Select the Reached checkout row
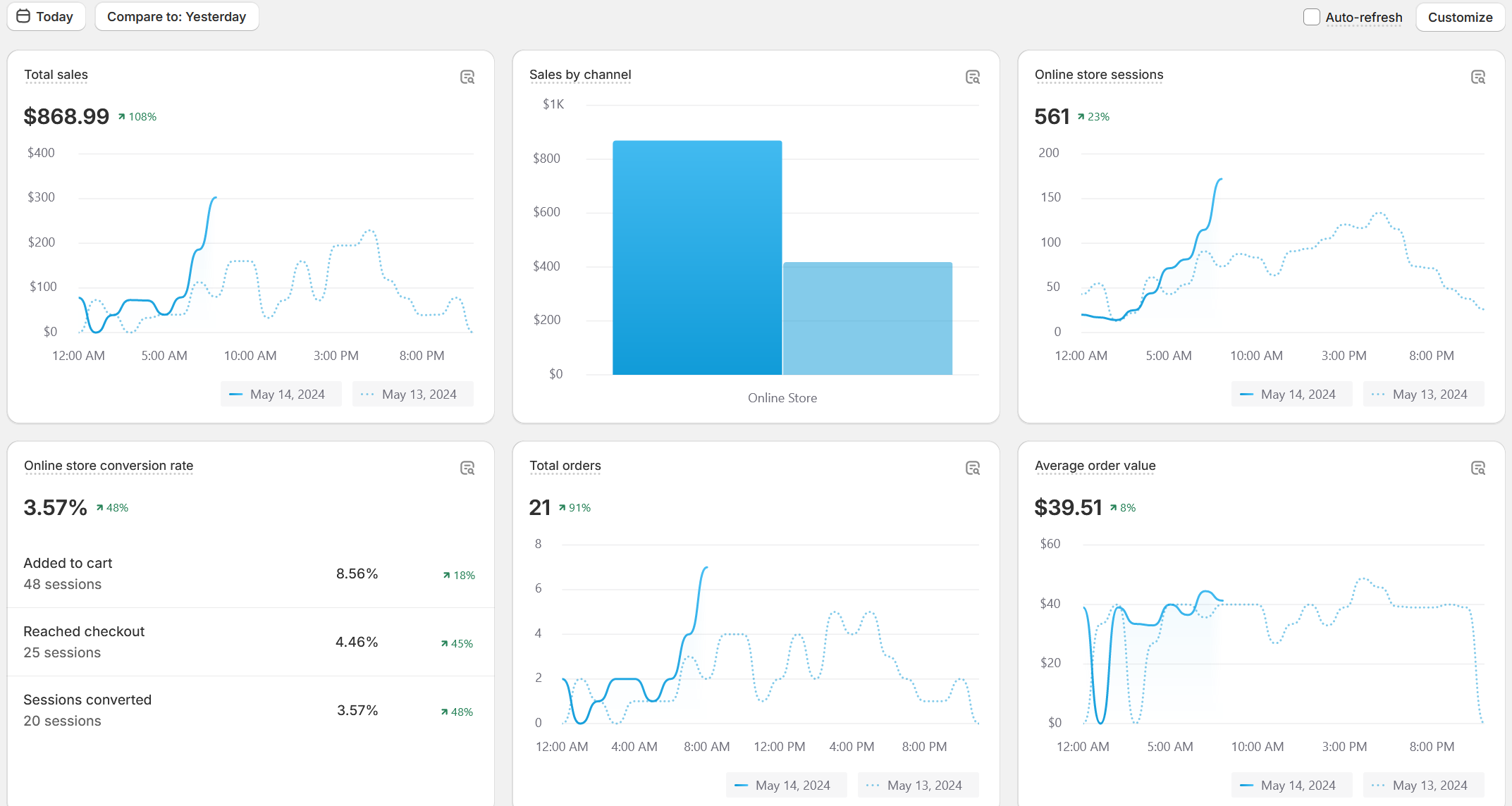Image resolution: width=1512 pixels, height=806 pixels. point(250,642)
